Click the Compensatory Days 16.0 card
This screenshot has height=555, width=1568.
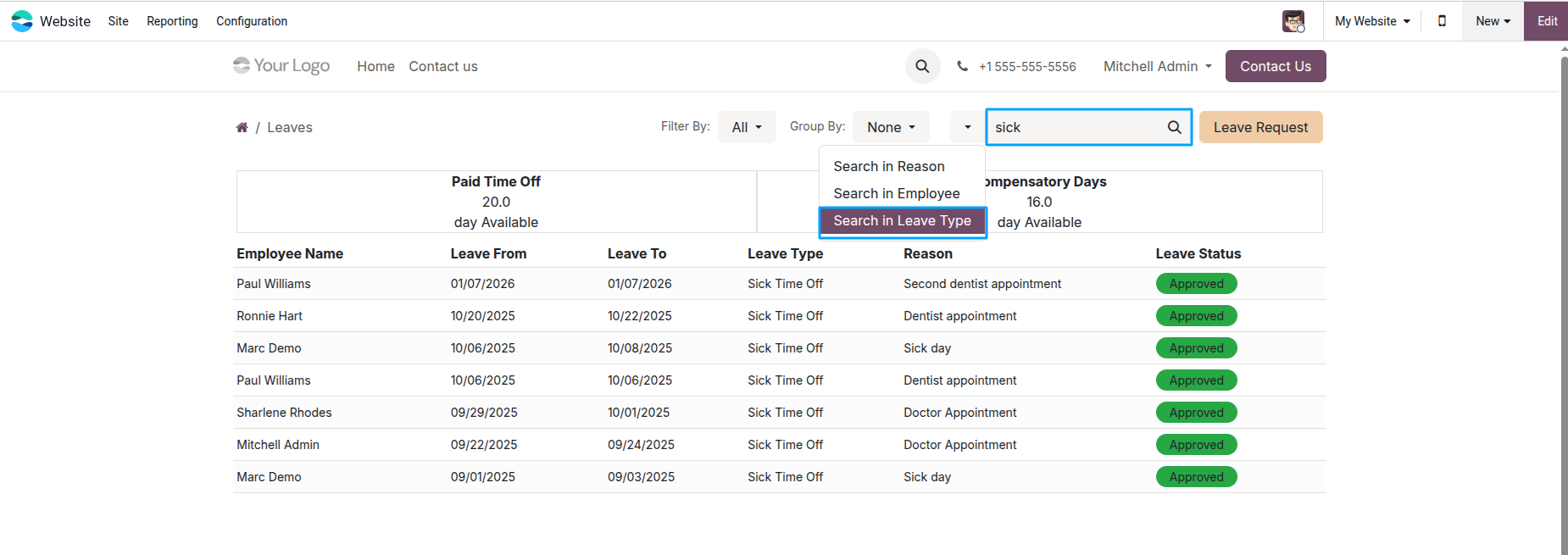coord(1039,202)
